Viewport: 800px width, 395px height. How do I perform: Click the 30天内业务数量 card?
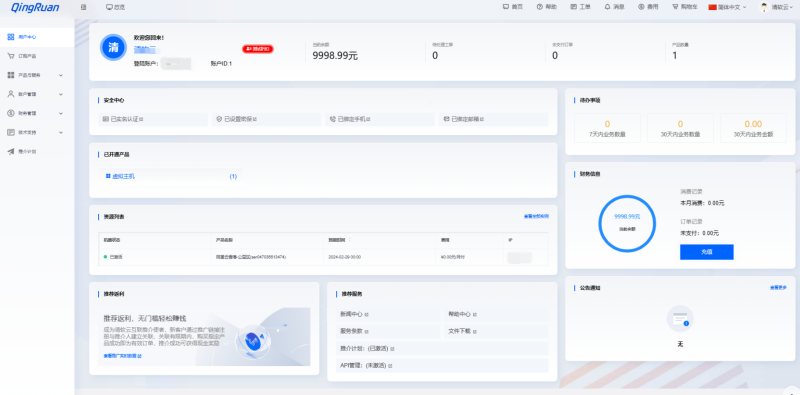pos(680,128)
